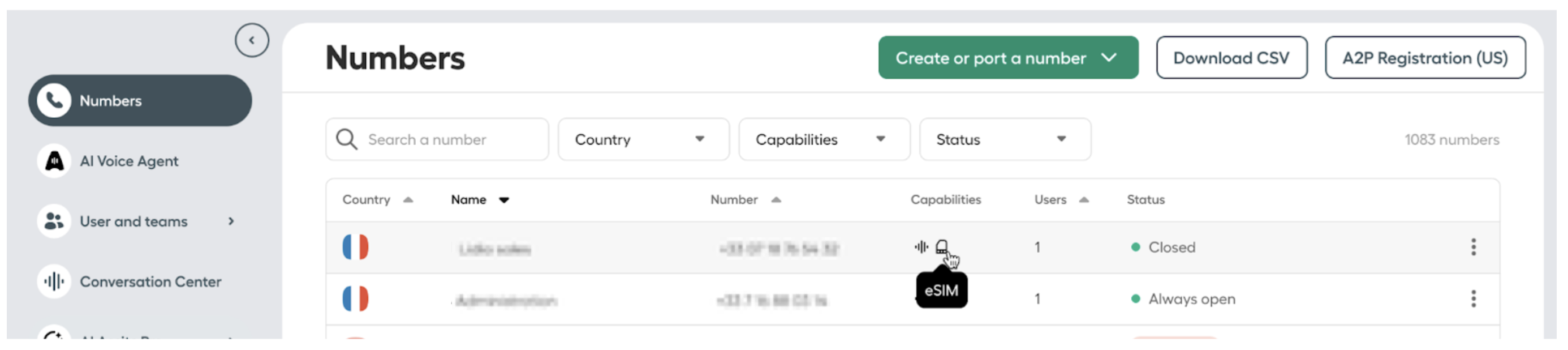Open A2P Registration (US)
The width and height of the screenshot is (1568, 350).
point(1425,58)
